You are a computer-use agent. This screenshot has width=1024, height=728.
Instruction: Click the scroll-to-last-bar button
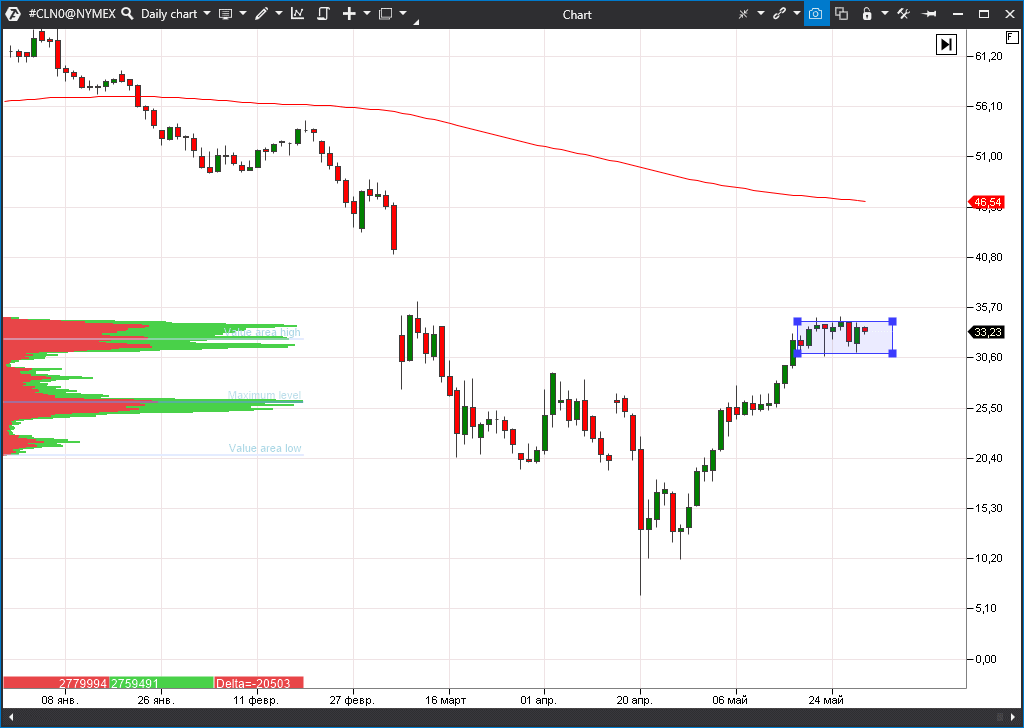pos(946,44)
